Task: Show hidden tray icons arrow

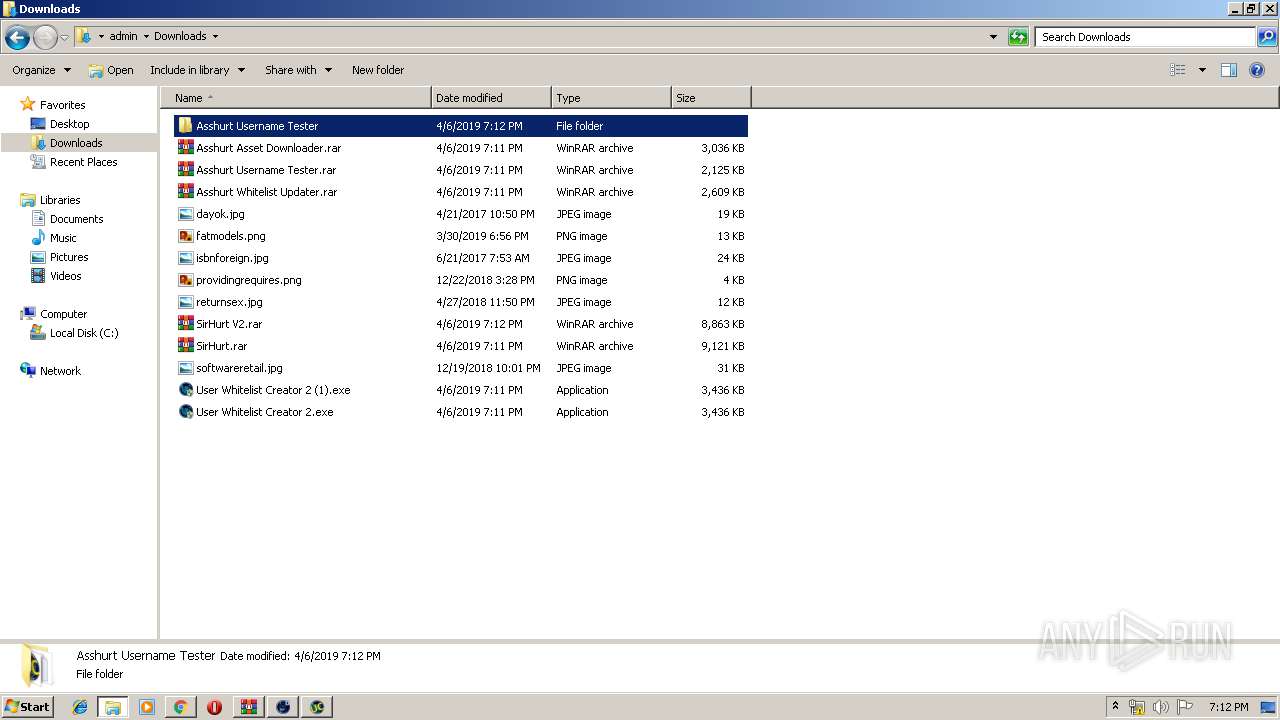Action: [x=1115, y=707]
